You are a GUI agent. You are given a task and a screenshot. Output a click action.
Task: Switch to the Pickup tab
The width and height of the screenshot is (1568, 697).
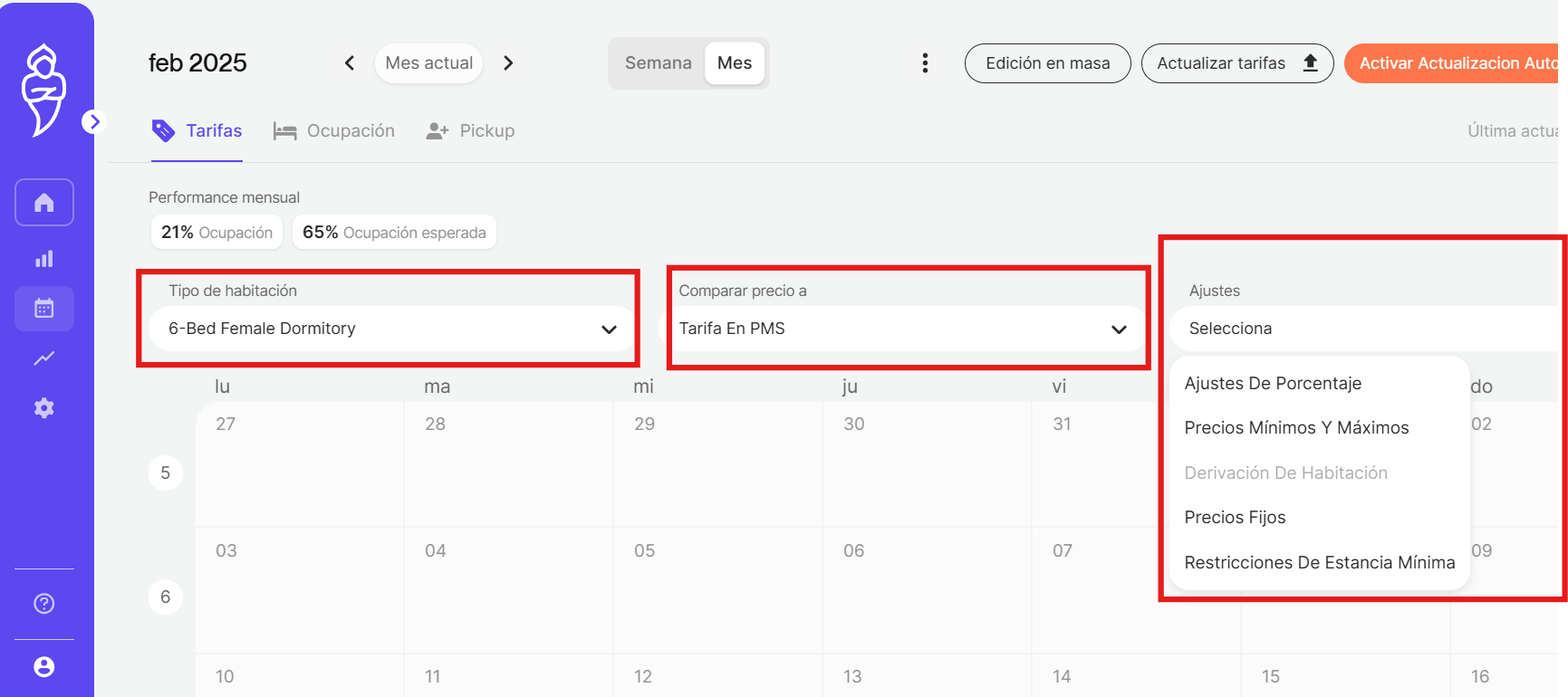(471, 131)
